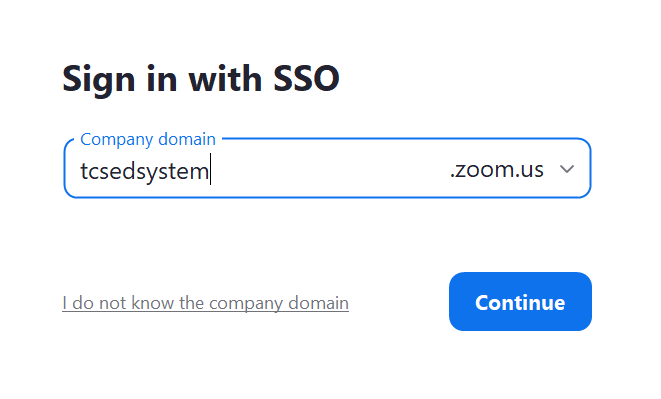The height and width of the screenshot is (399, 661).
Task: Click the word 'domain' in the underlined link
Action: tap(318, 303)
